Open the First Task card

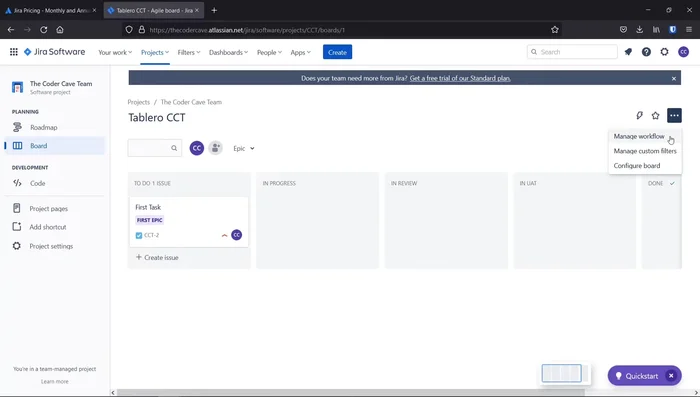point(189,222)
